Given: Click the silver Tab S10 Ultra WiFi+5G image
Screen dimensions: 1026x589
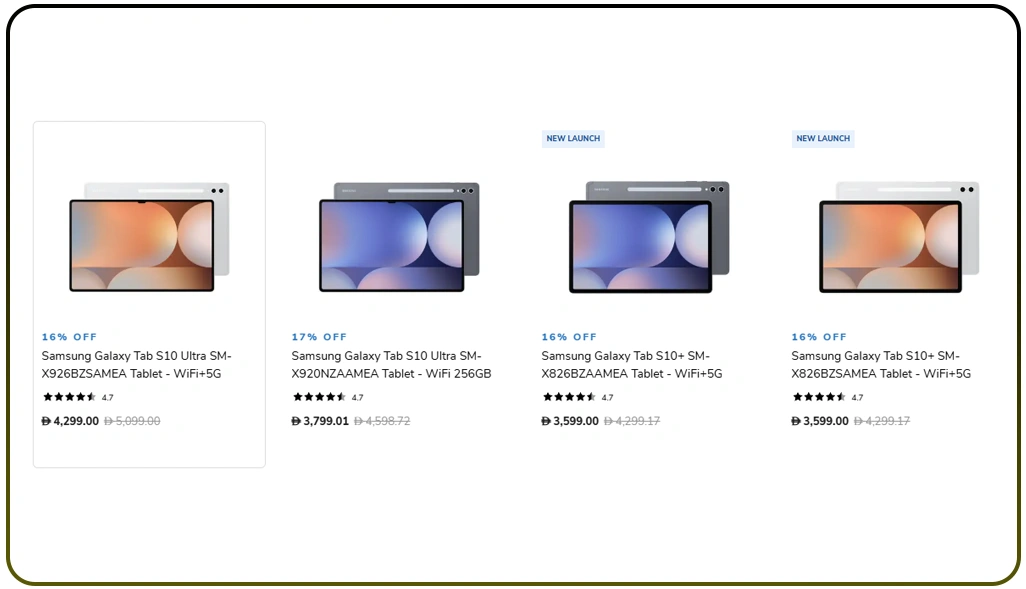Looking at the screenshot, I should 149,237.
